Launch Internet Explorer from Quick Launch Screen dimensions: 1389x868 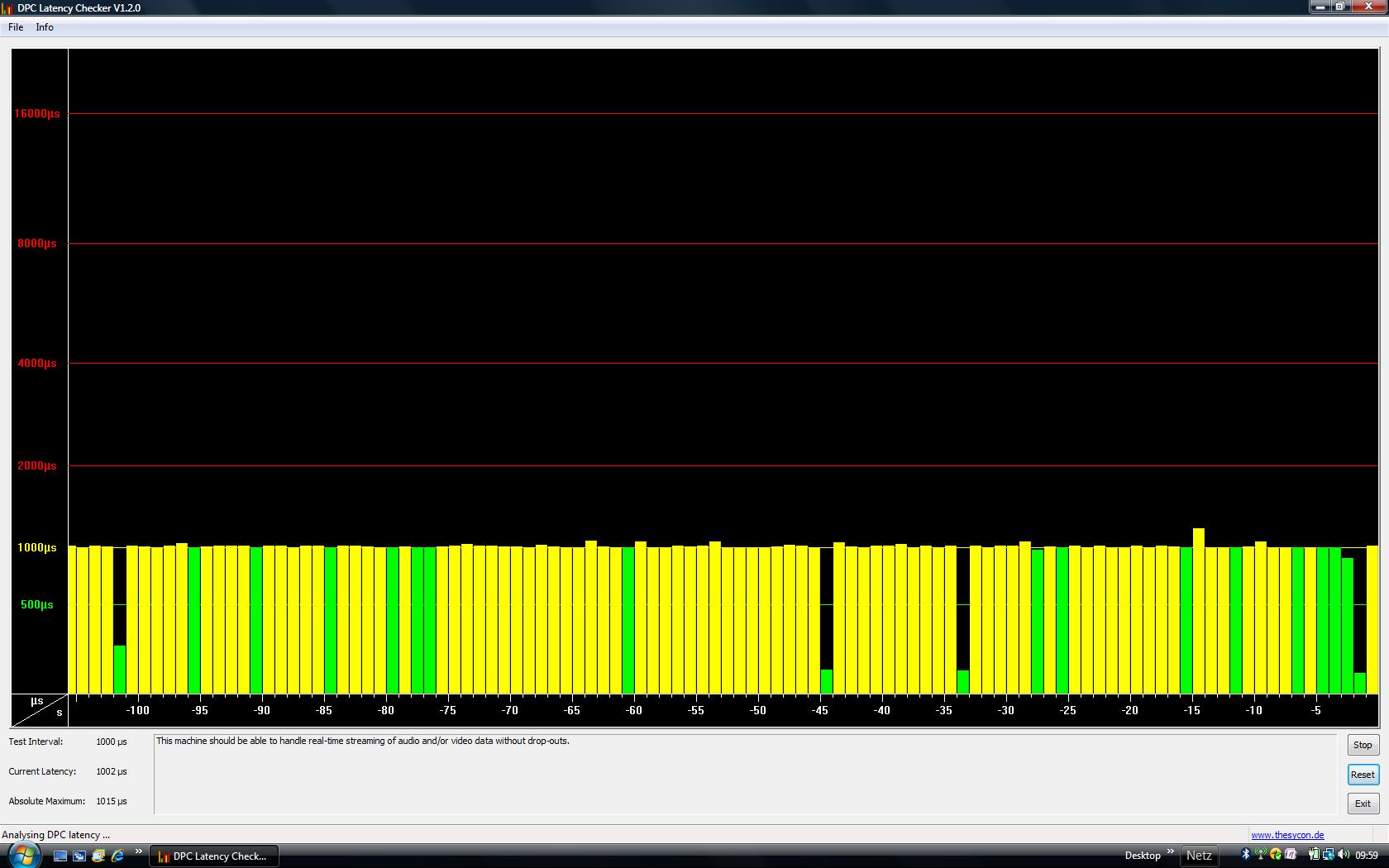[x=117, y=856]
